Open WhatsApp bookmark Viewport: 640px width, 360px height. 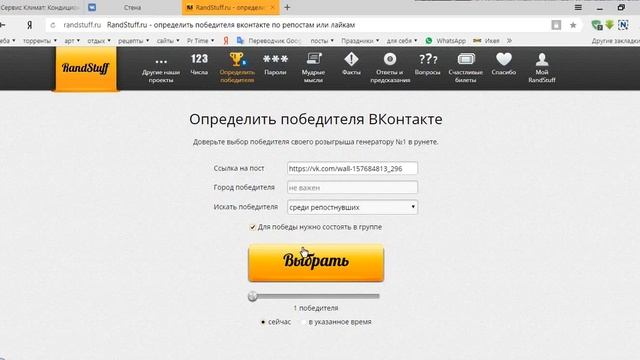point(445,41)
